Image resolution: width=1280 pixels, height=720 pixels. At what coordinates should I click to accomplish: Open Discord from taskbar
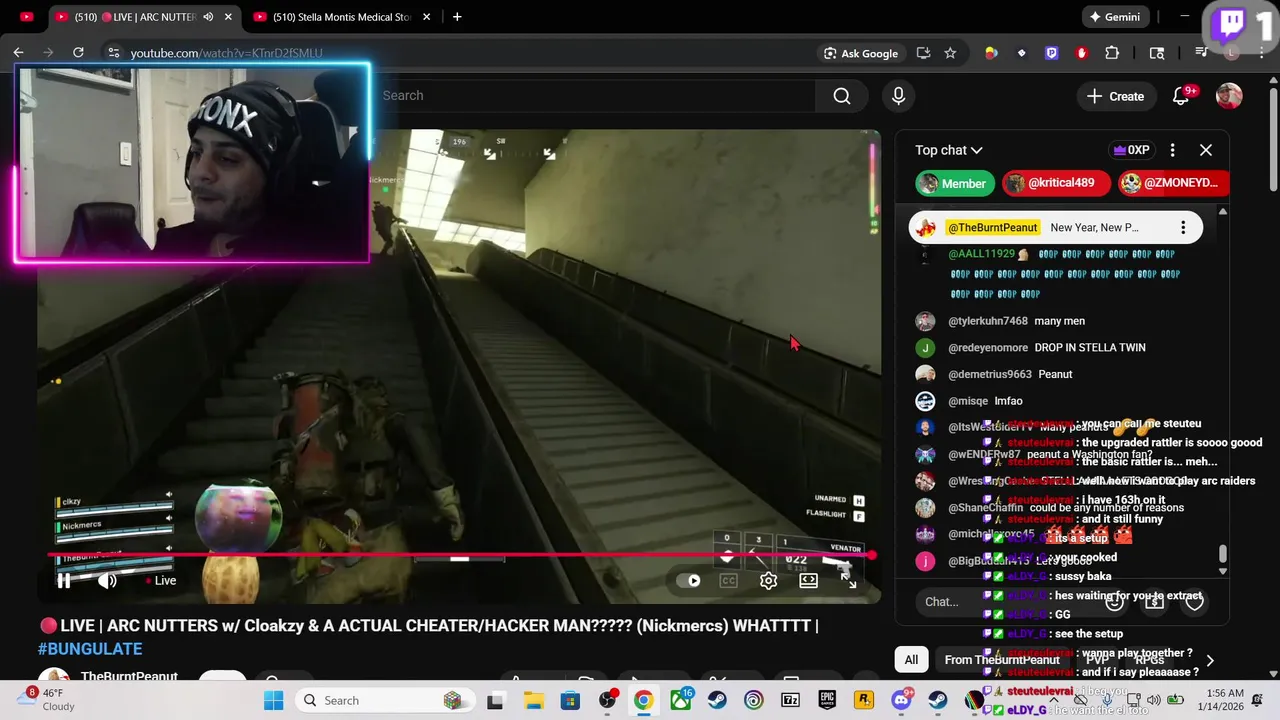(x=901, y=700)
